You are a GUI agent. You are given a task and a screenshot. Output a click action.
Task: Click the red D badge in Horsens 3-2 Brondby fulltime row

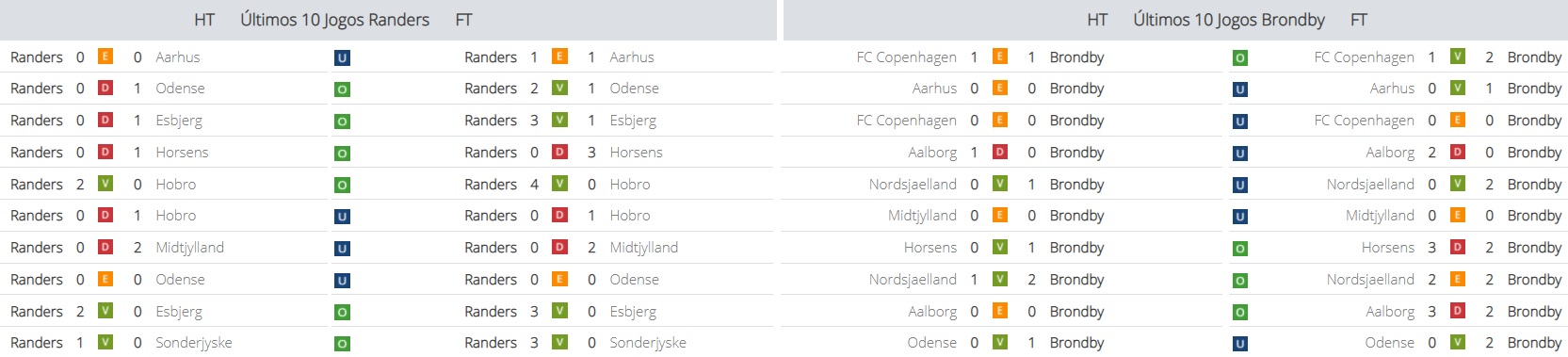coord(1458,248)
